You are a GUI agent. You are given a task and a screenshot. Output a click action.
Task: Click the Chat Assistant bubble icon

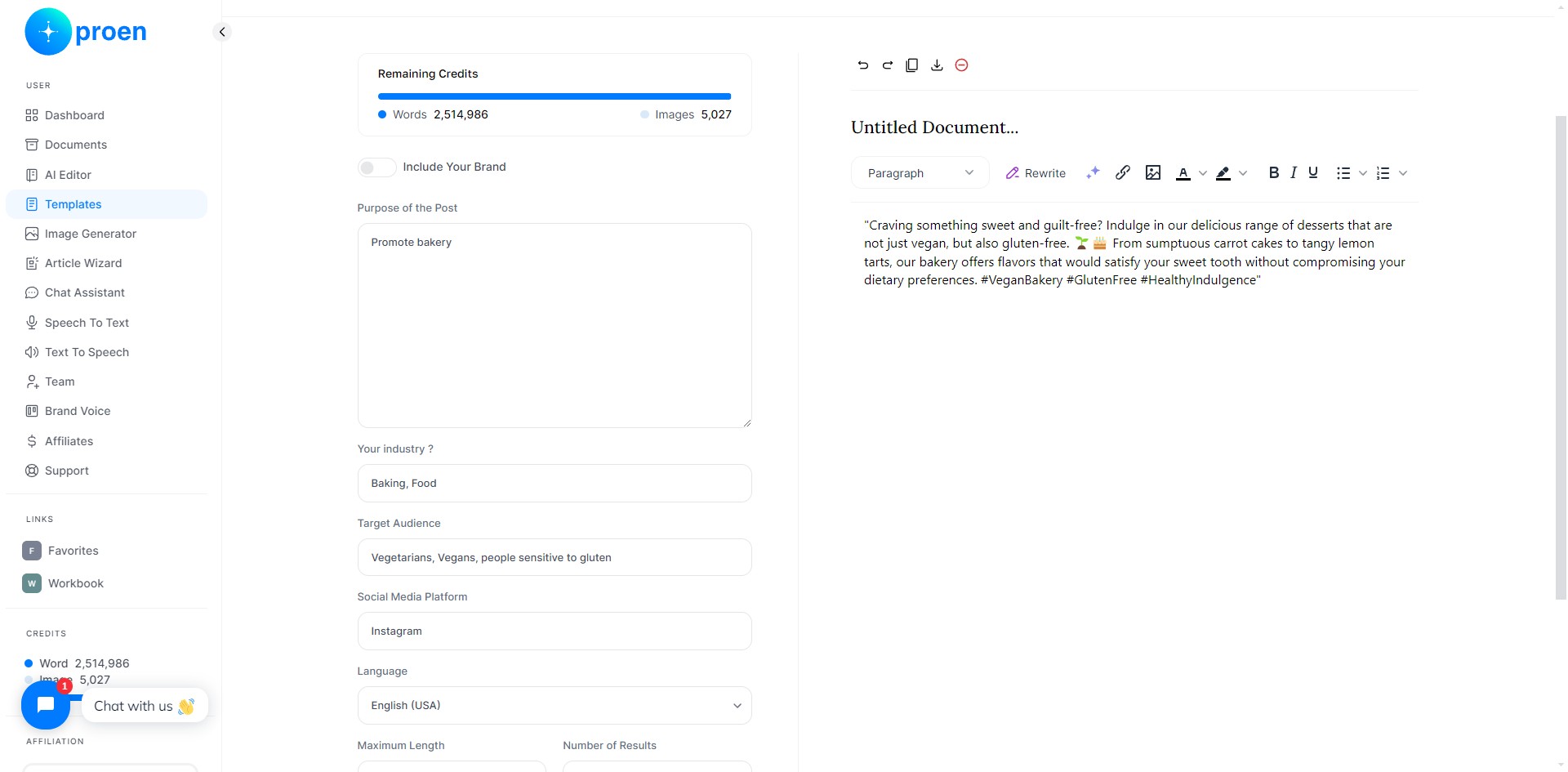pos(32,292)
